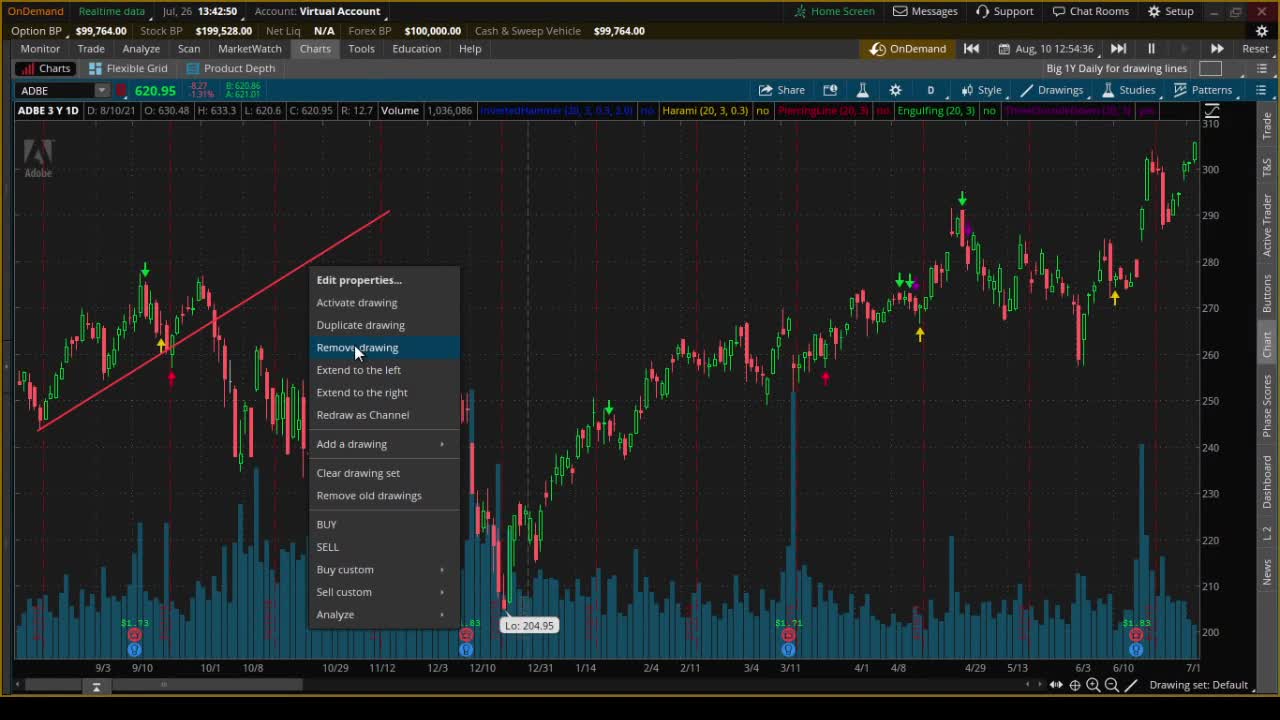Open the flask icon beside Share
This screenshot has width=1280, height=720.
862,90
